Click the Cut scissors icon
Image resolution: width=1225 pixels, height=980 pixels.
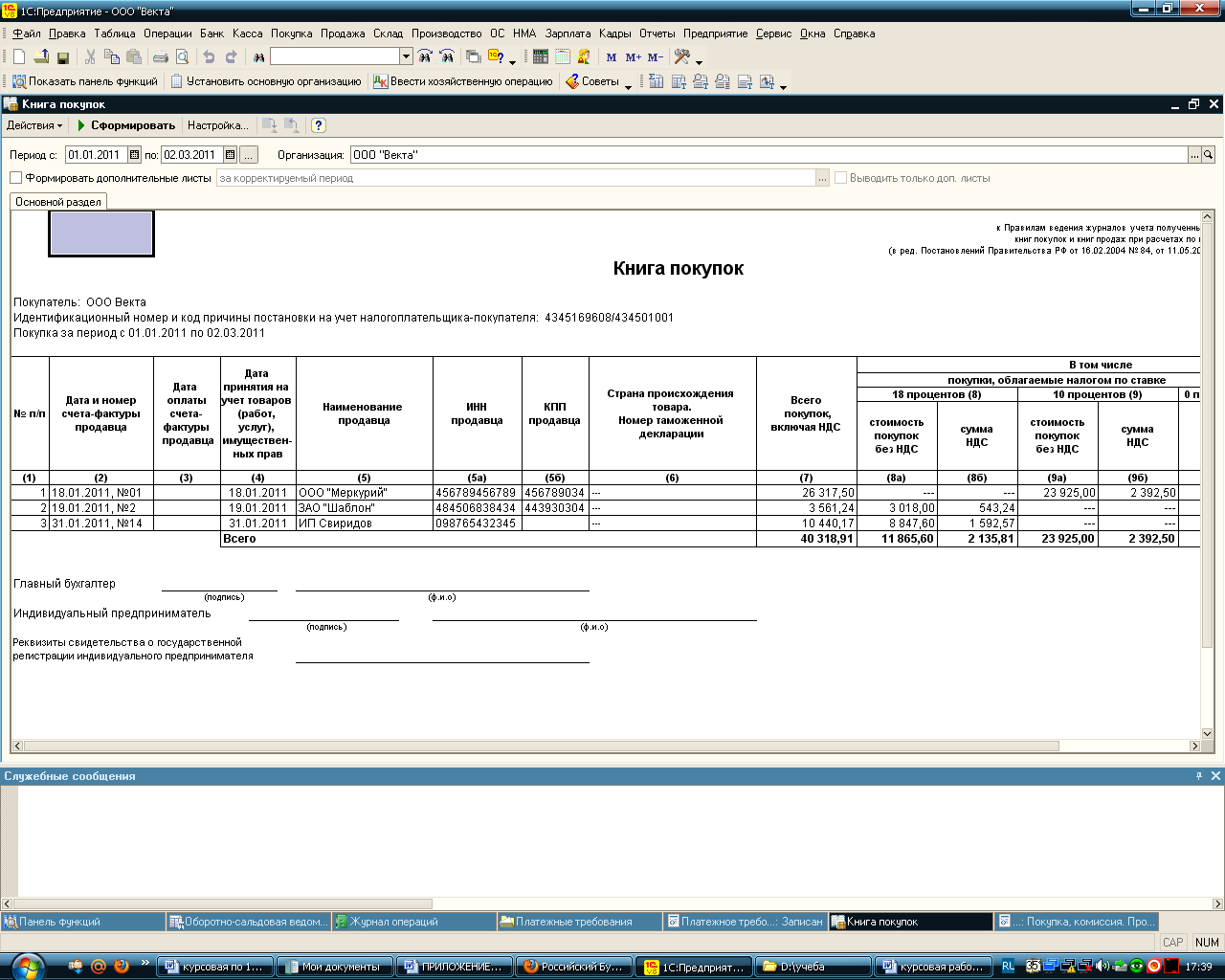[x=91, y=57]
